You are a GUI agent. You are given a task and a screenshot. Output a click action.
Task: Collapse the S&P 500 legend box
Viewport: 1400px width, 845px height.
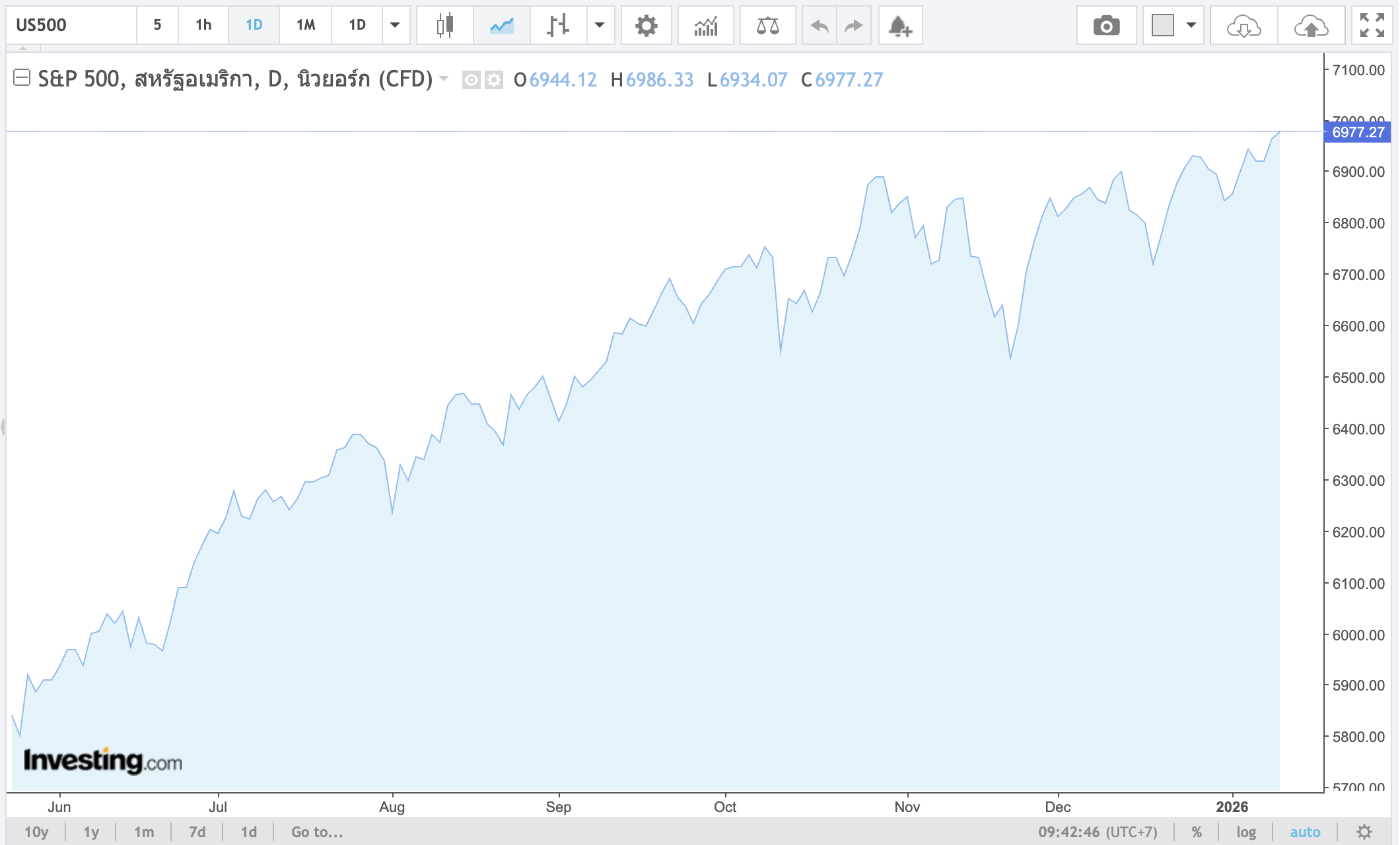point(22,78)
